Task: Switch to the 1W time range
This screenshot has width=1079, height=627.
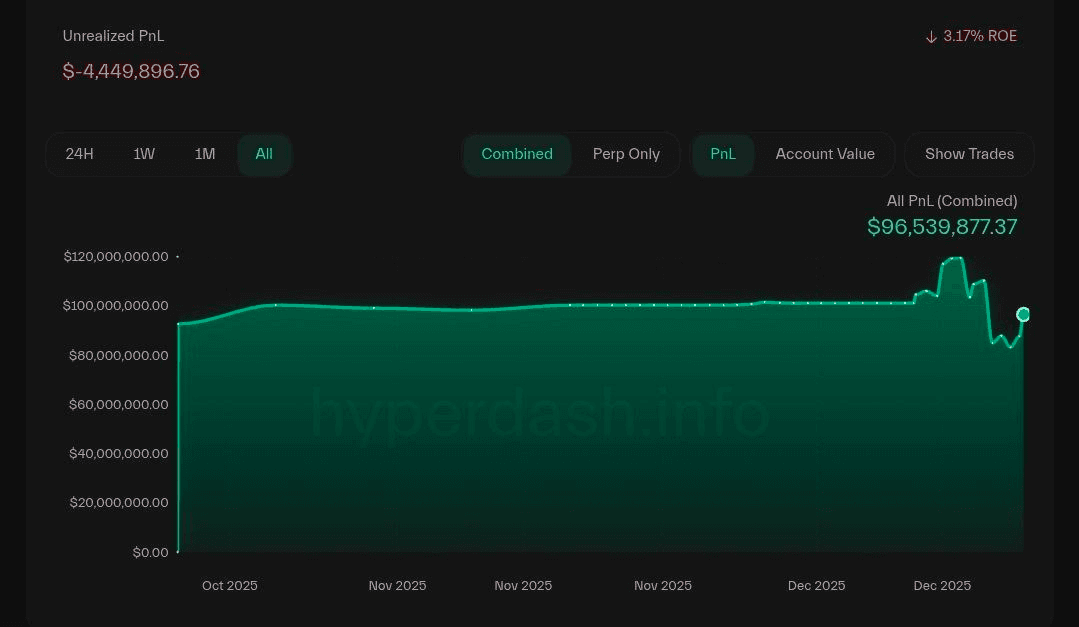Action: tap(144, 154)
